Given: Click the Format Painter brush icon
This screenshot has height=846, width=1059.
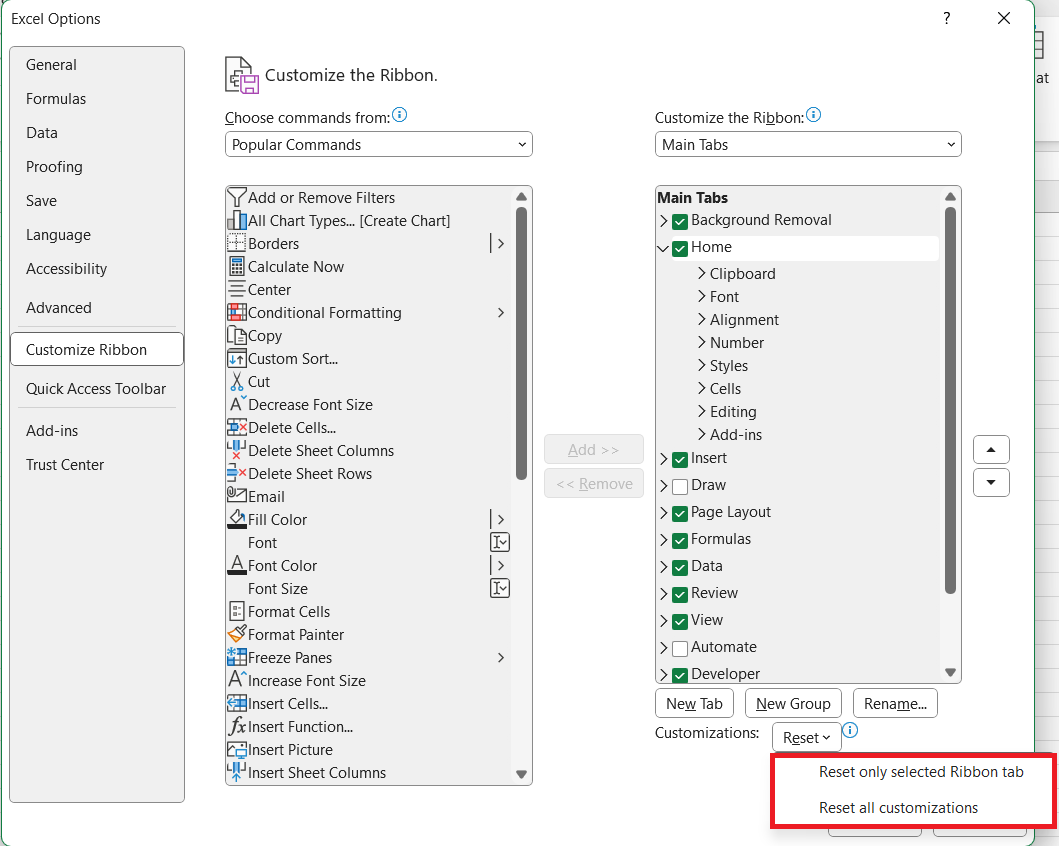Looking at the screenshot, I should point(236,633).
